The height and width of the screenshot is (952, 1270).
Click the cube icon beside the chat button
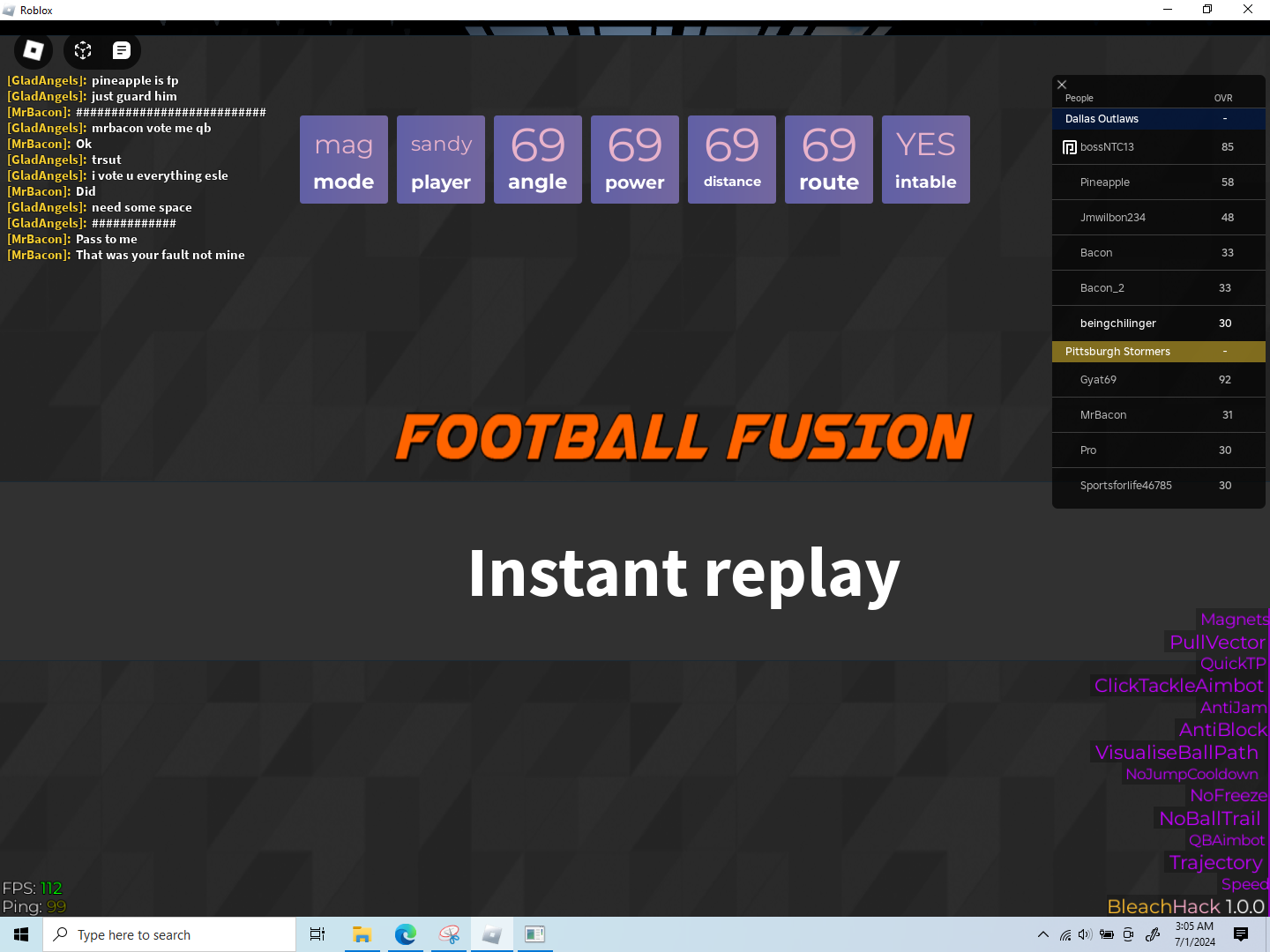83,50
